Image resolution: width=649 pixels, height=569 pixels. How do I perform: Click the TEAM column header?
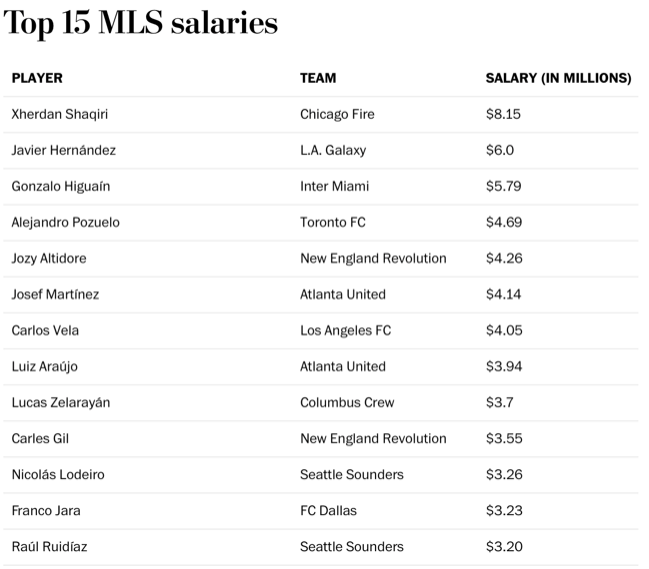pos(318,78)
